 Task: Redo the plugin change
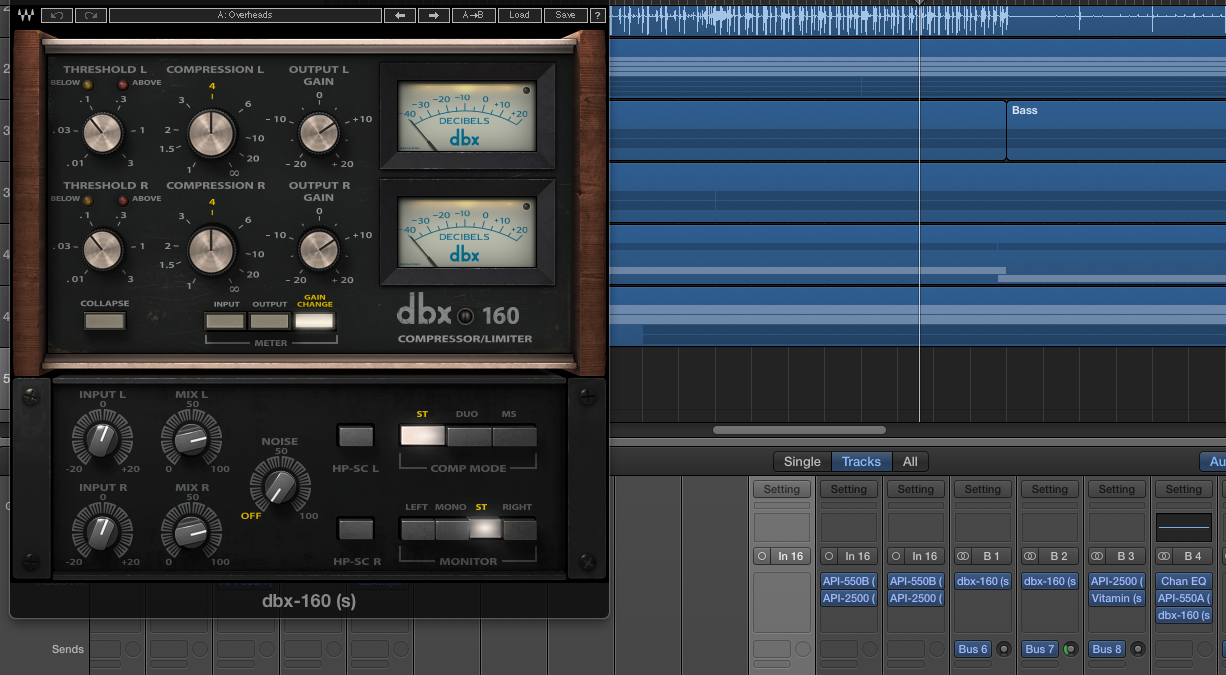(90, 15)
